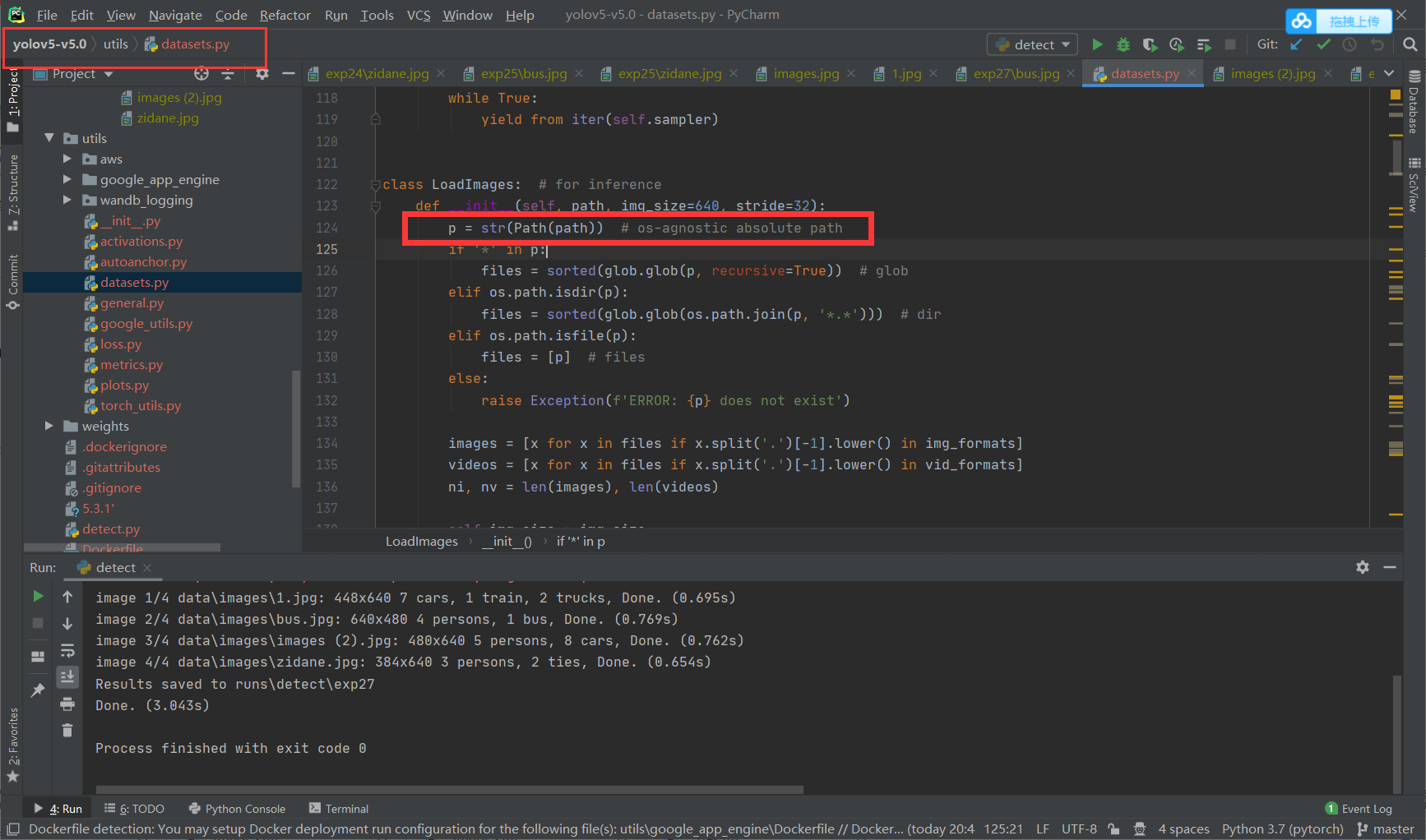Viewport: 1426px width, 840px height.
Task: Collapse all in Project panel
Action: pos(228,74)
